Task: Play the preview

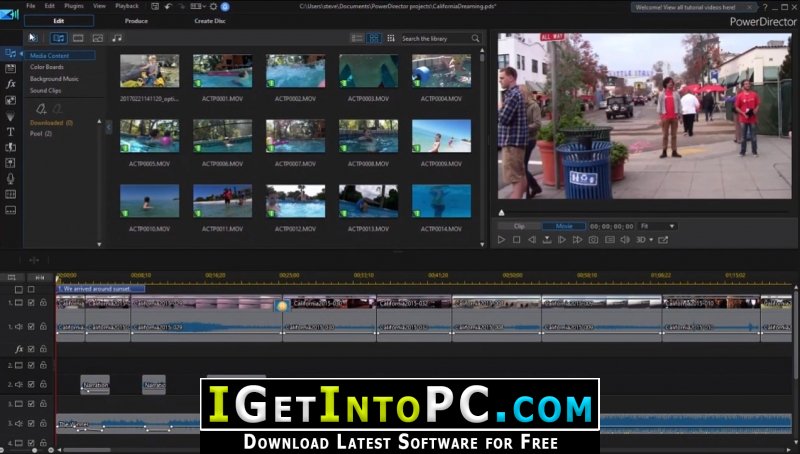Action: (501, 240)
